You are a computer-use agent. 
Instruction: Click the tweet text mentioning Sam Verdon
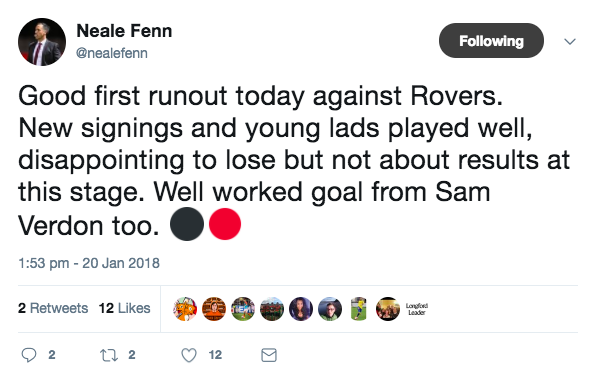tap(294, 160)
